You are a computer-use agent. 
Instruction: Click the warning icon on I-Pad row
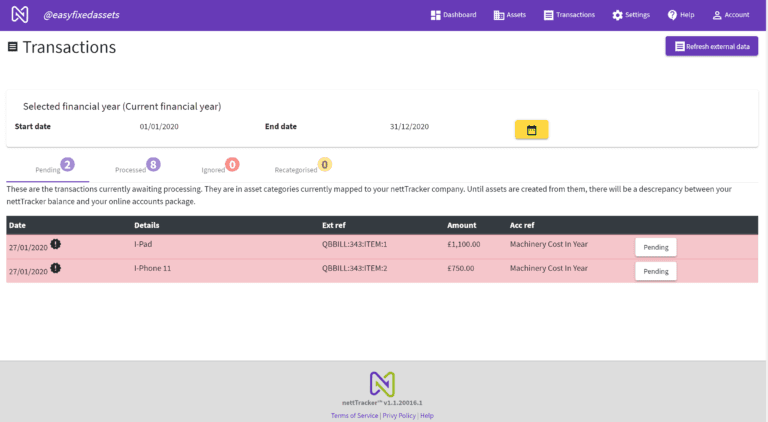coord(56,244)
